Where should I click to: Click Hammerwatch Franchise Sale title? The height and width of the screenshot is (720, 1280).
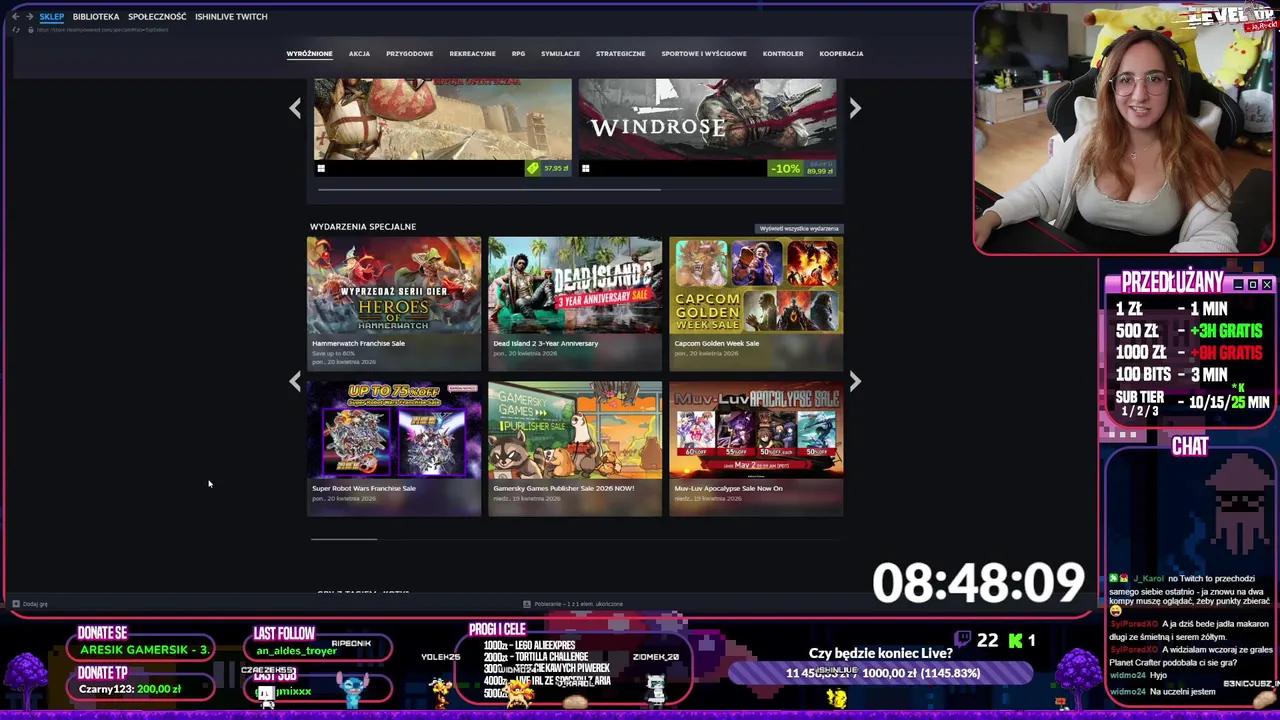click(358, 343)
